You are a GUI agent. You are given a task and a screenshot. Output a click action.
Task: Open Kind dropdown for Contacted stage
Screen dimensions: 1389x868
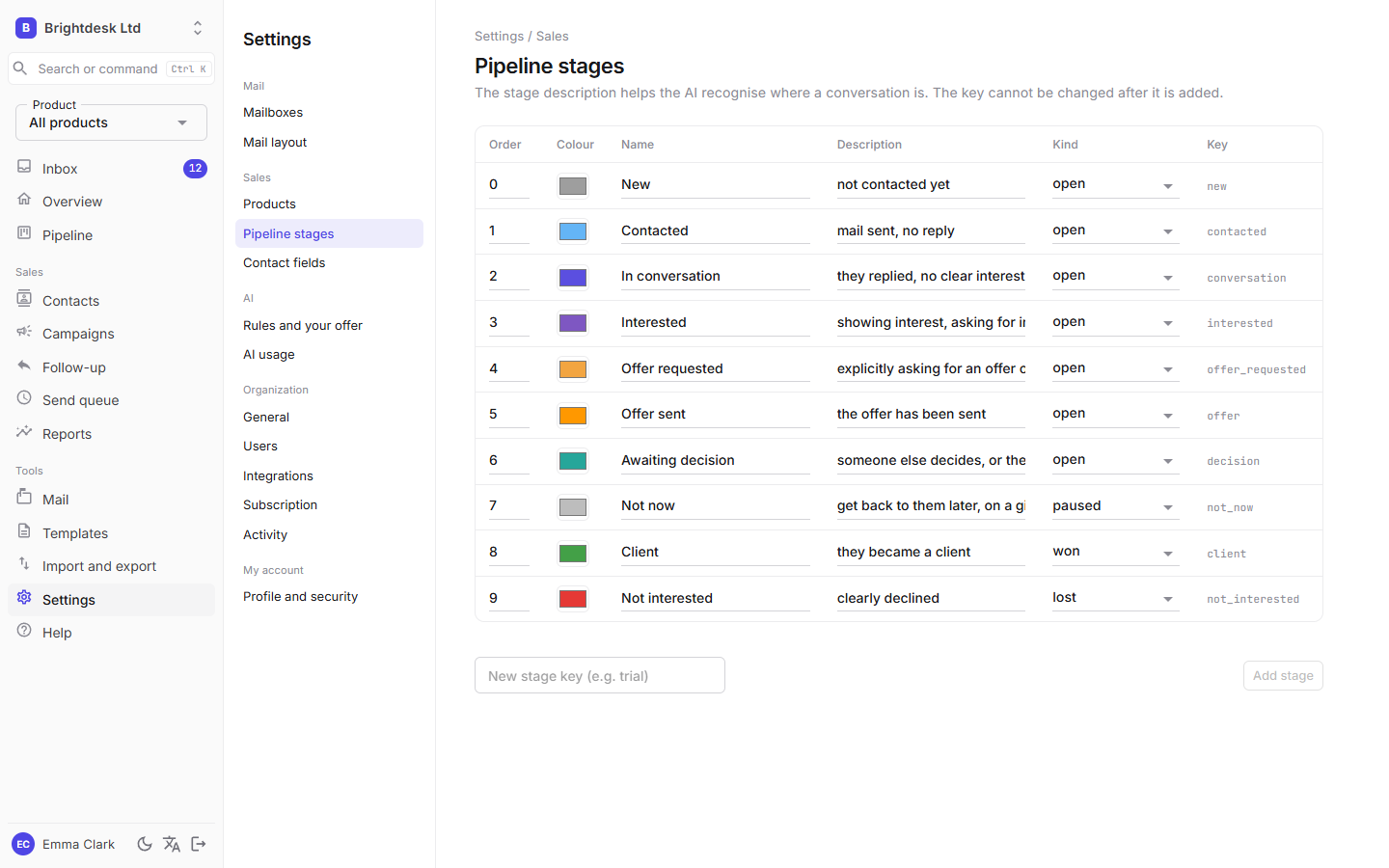click(1115, 231)
